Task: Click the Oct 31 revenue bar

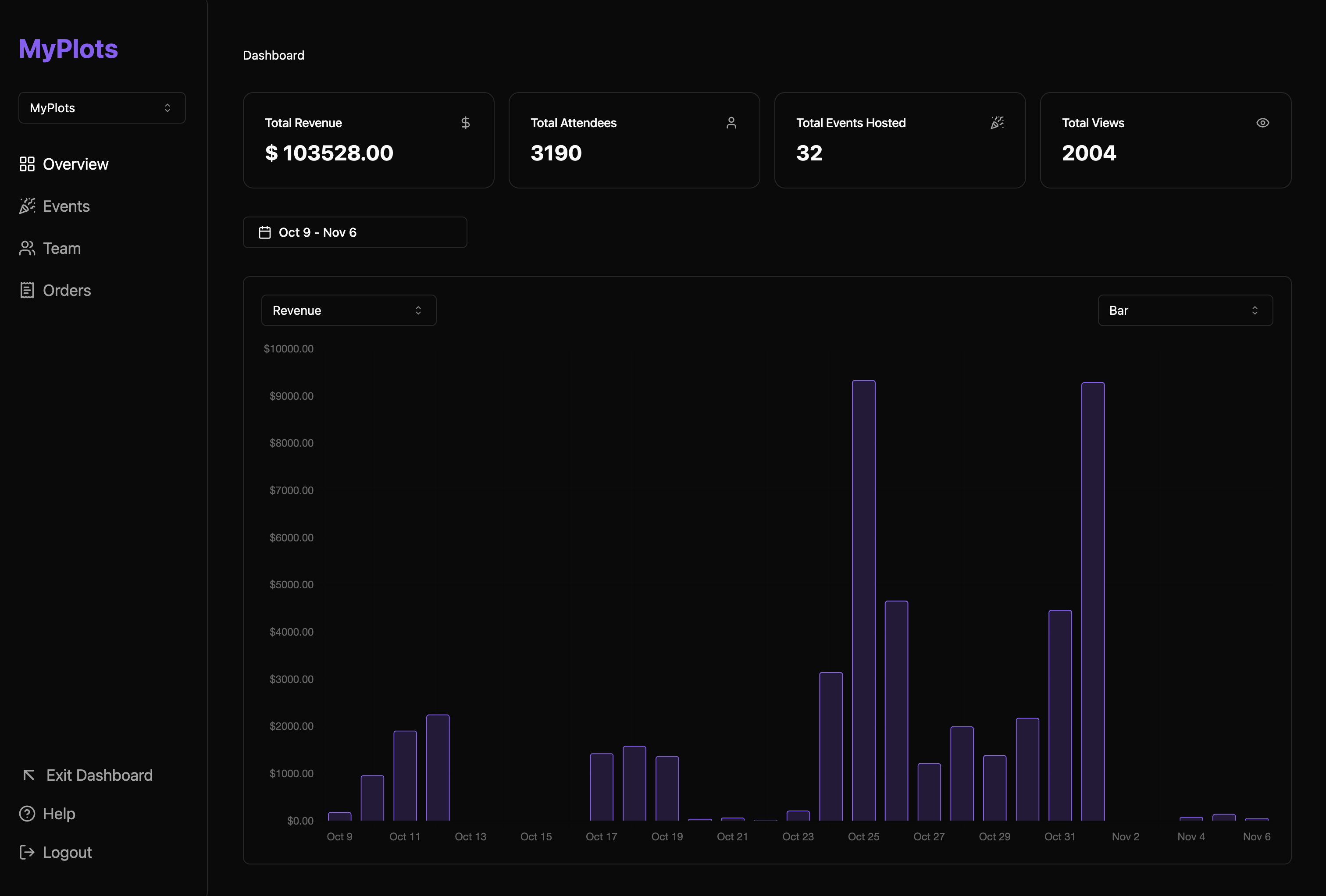Action: tap(1059, 715)
